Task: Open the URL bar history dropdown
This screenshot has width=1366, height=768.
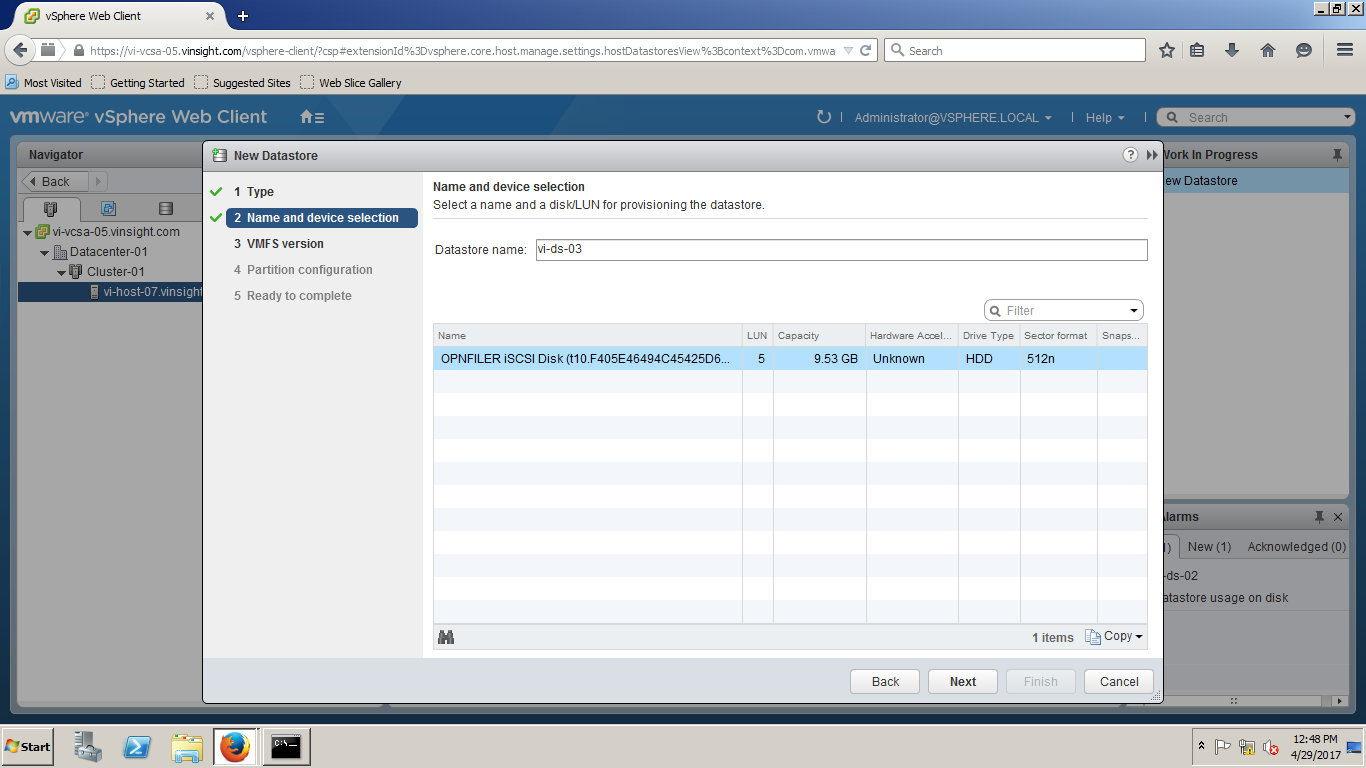Action: tap(848, 50)
